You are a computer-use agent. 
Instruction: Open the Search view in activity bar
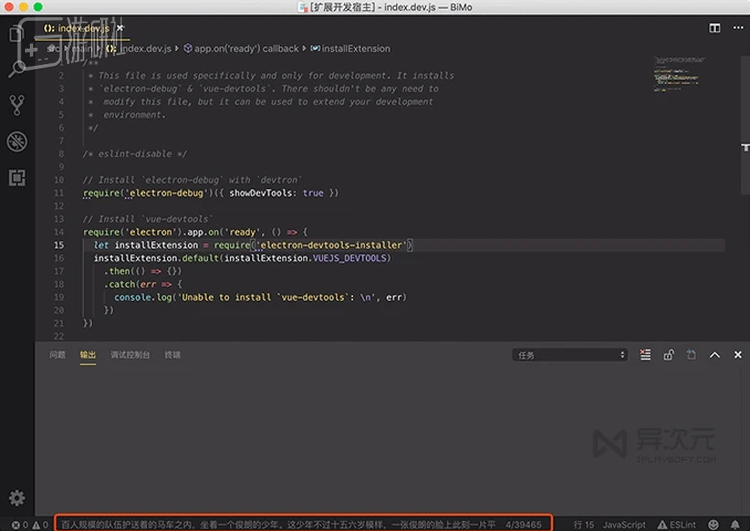pyautogui.click(x=17, y=69)
